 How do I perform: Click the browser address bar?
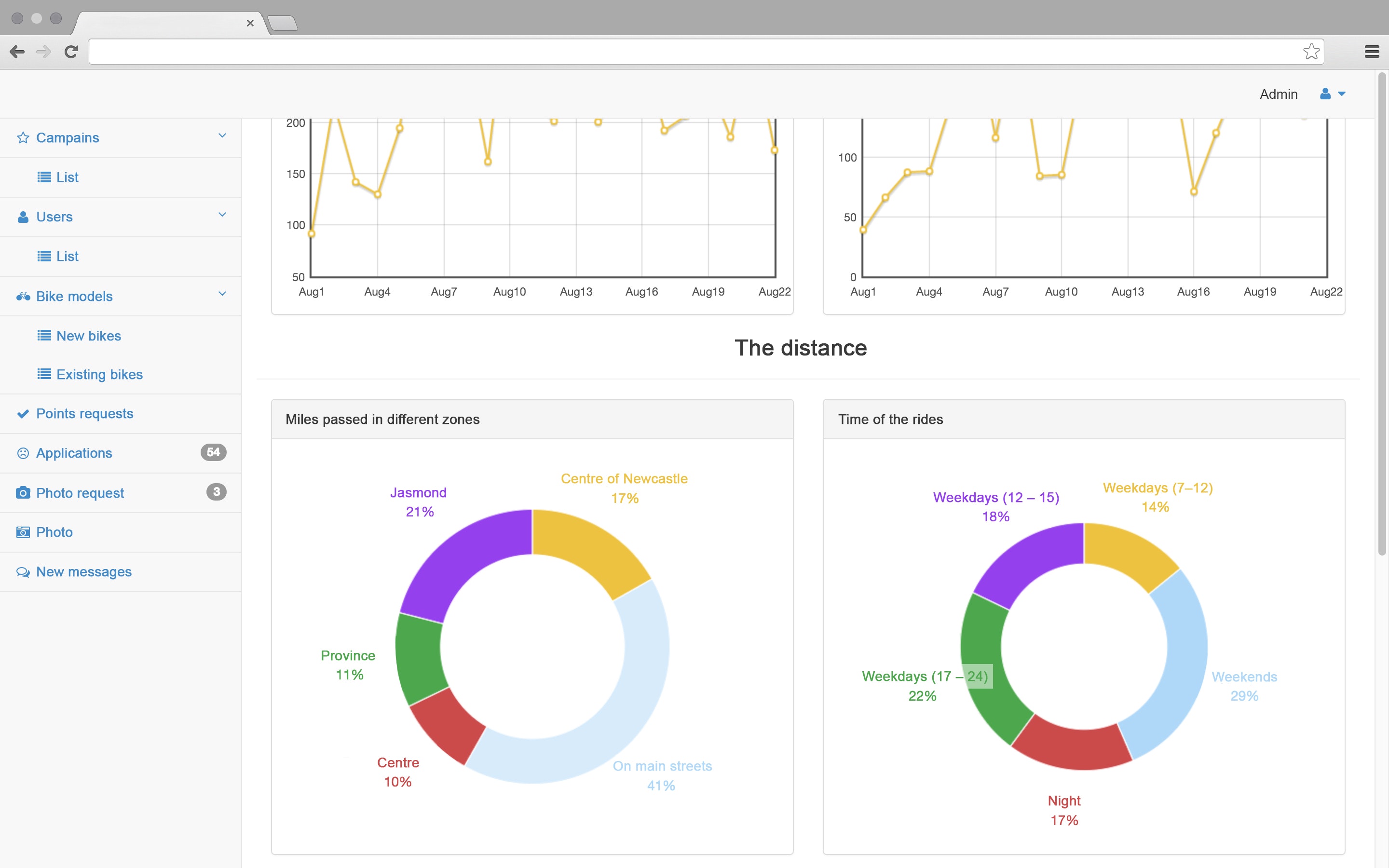(689, 52)
